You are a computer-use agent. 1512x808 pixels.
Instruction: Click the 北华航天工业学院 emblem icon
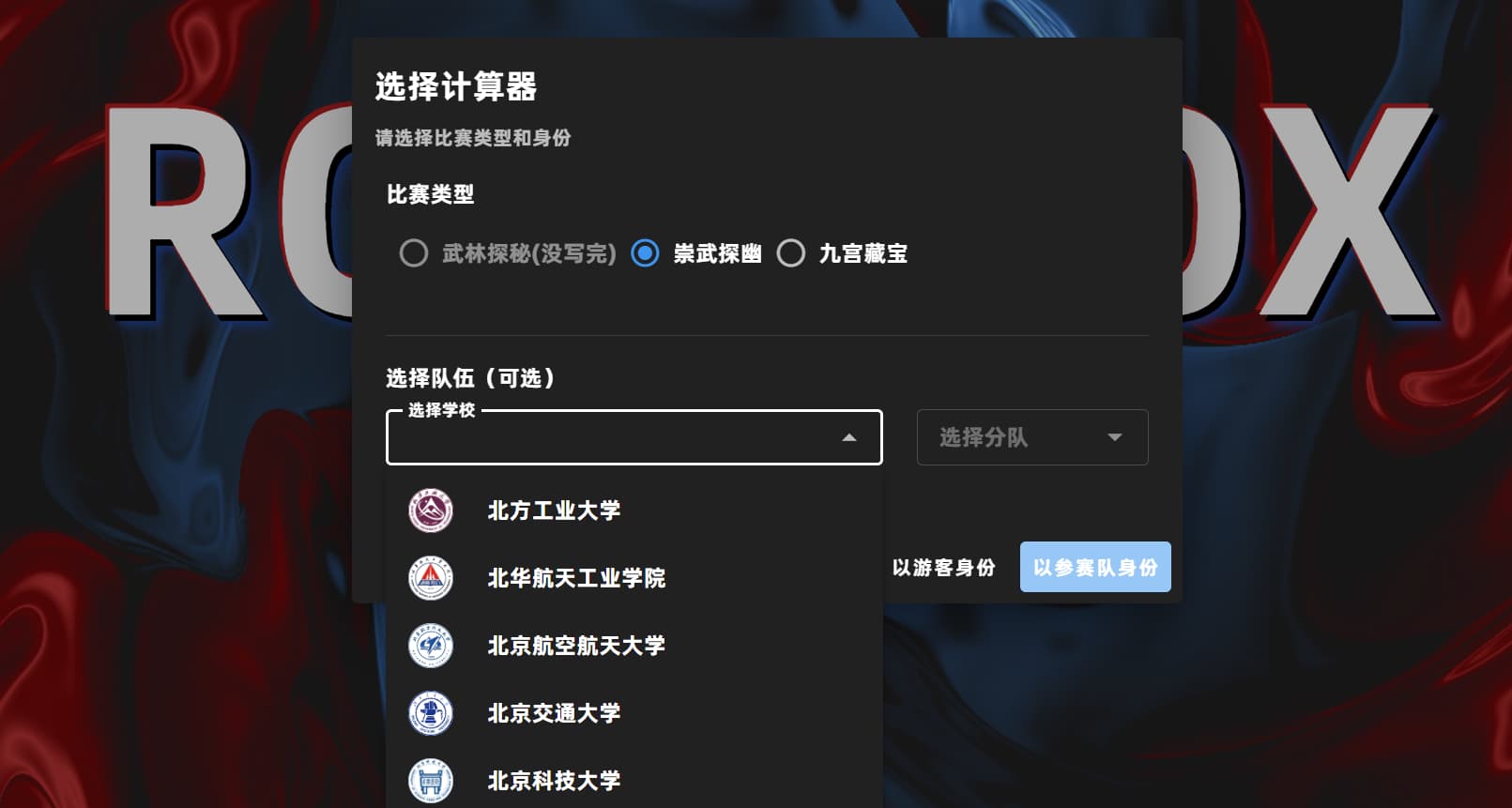click(431, 578)
